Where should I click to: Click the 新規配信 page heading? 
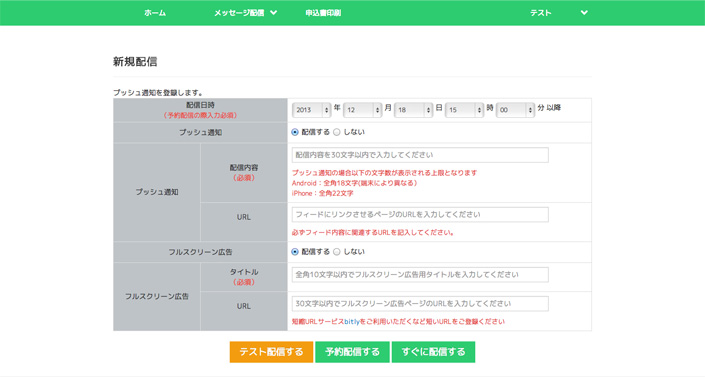pyautogui.click(x=135, y=62)
